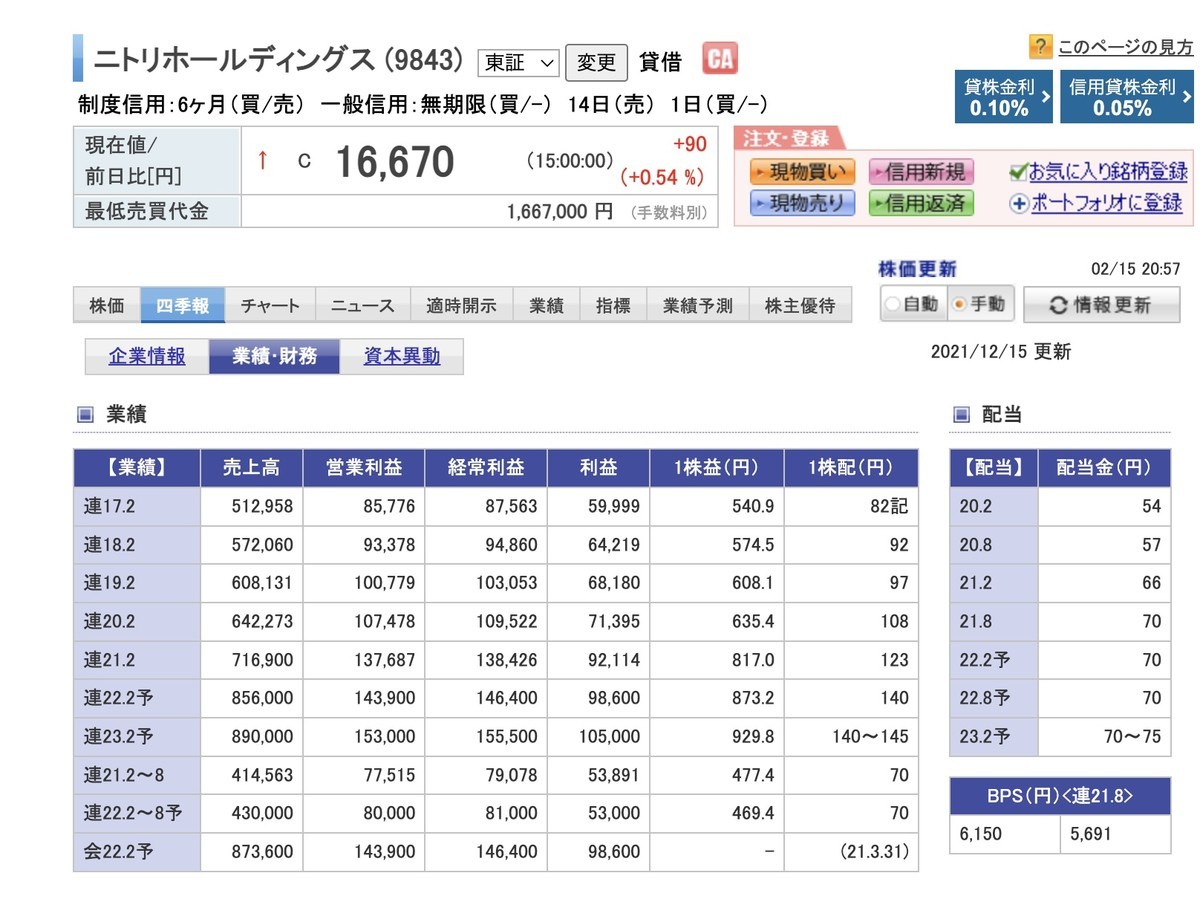
Task: Expand the 貸株金利 0.10% box
Action: pyautogui.click(x=1003, y=96)
